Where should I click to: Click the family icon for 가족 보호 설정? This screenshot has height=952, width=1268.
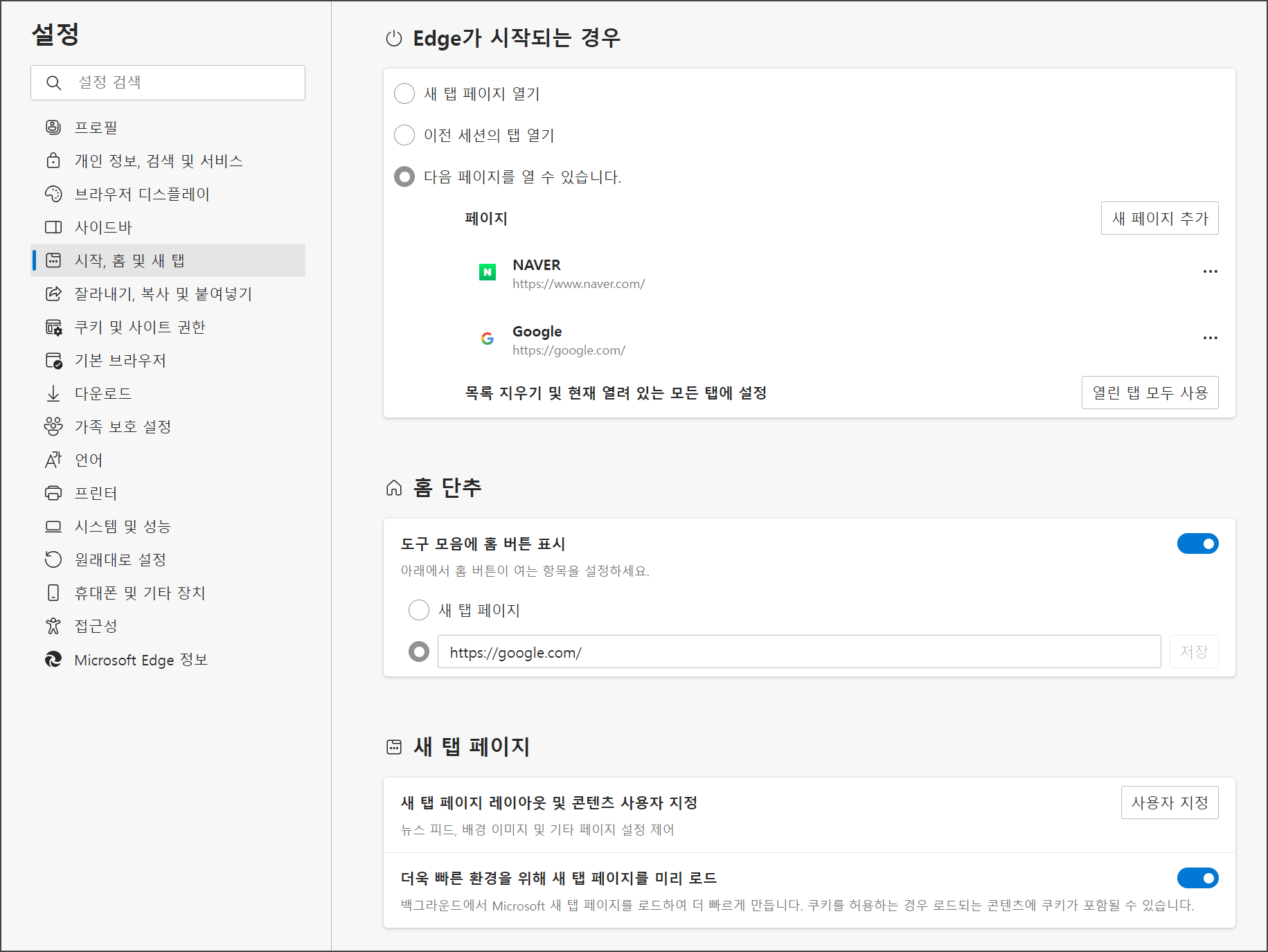coord(53,426)
